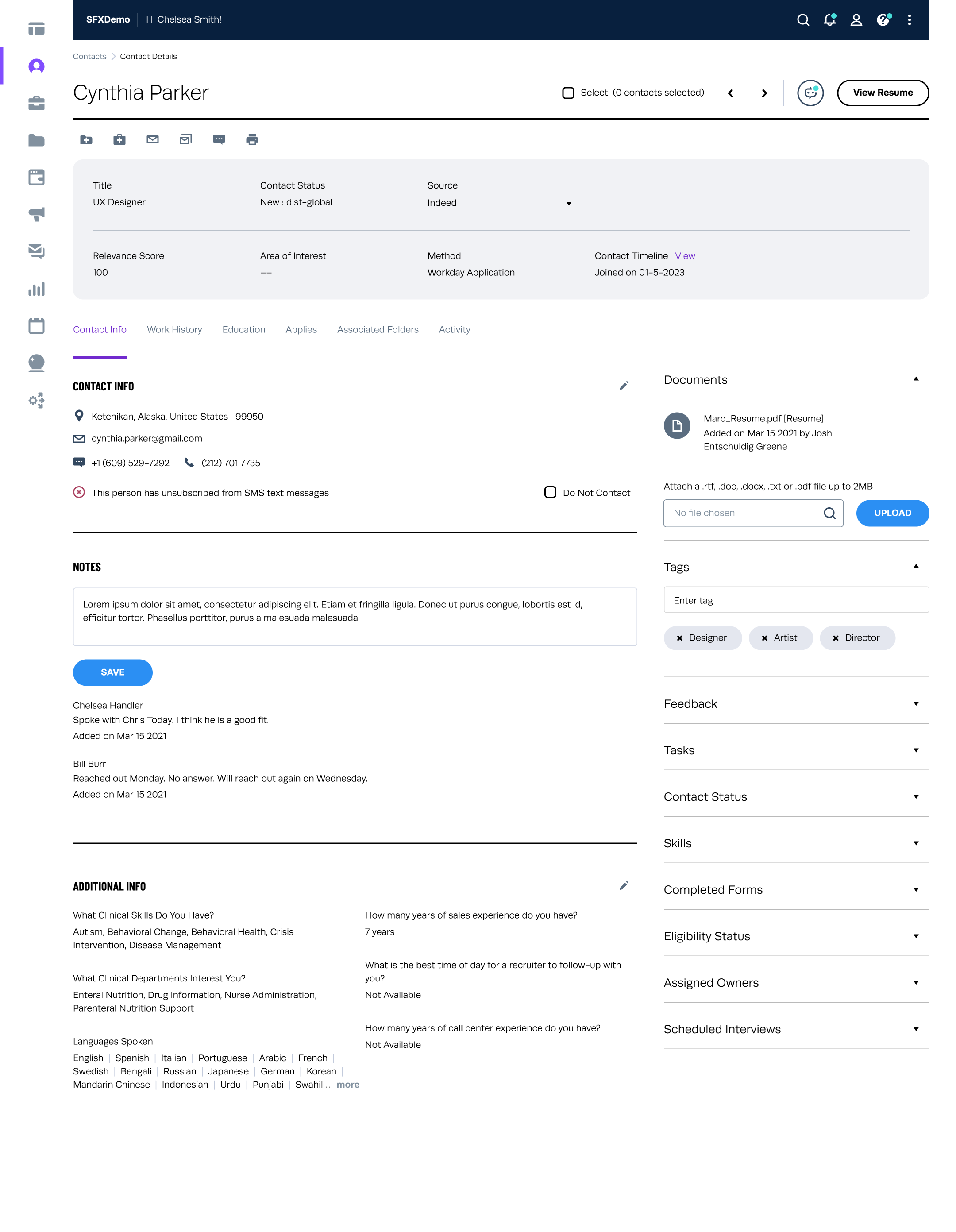Screen dimensions: 956x1232
Task: Click the Enter tag input field
Action: point(795,600)
